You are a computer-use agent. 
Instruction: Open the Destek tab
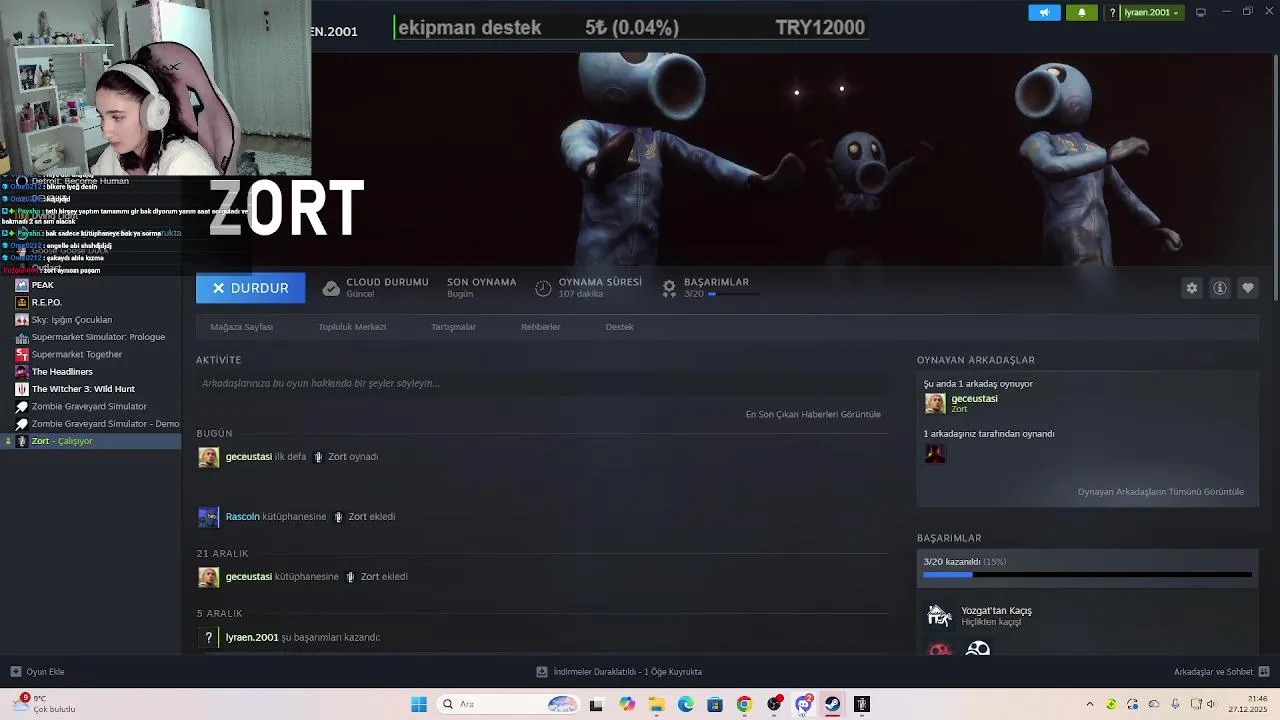click(x=619, y=327)
